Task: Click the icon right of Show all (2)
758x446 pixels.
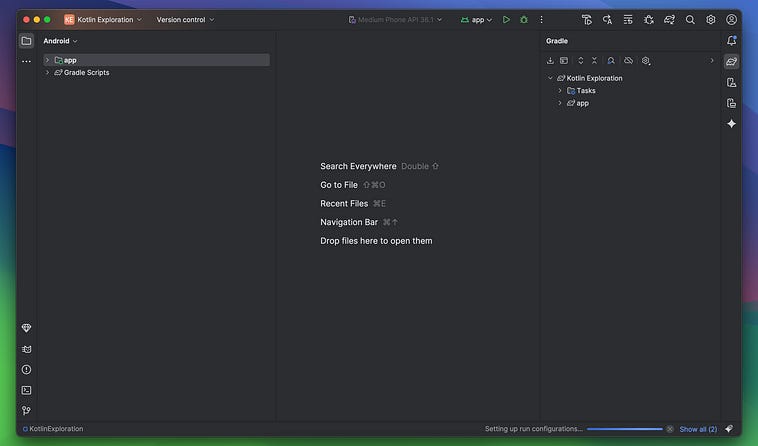Action: tap(729, 429)
